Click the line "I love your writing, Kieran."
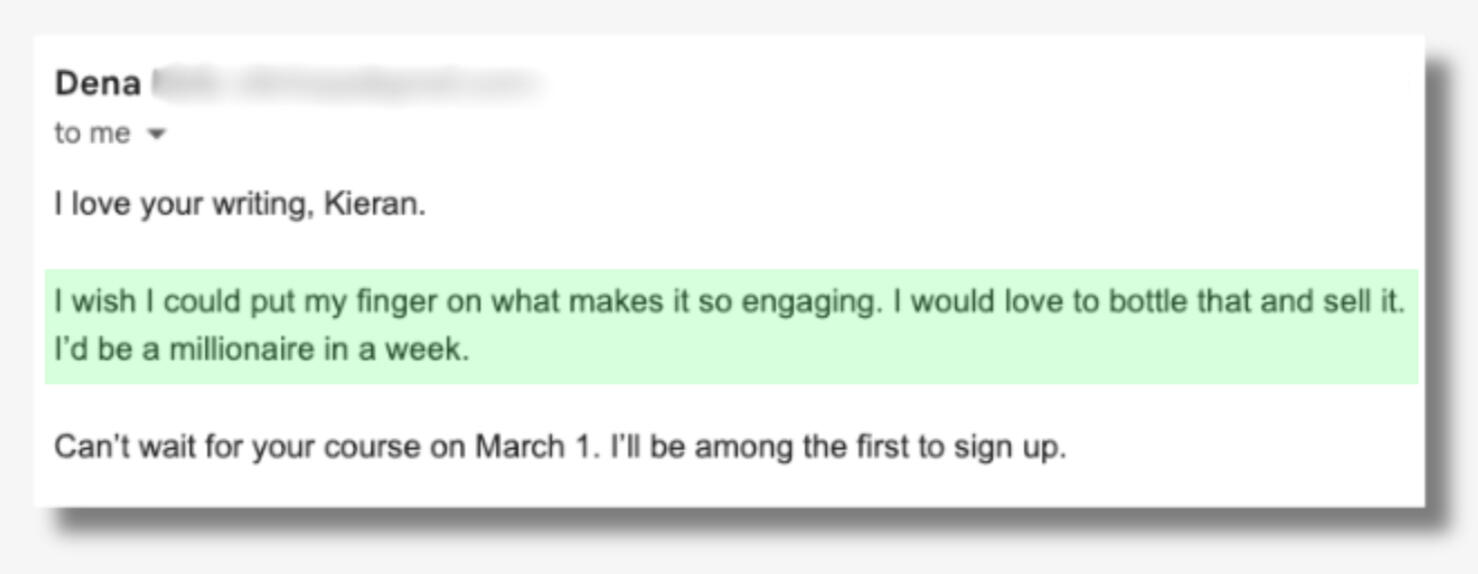The width and height of the screenshot is (1478, 574). (x=240, y=205)
